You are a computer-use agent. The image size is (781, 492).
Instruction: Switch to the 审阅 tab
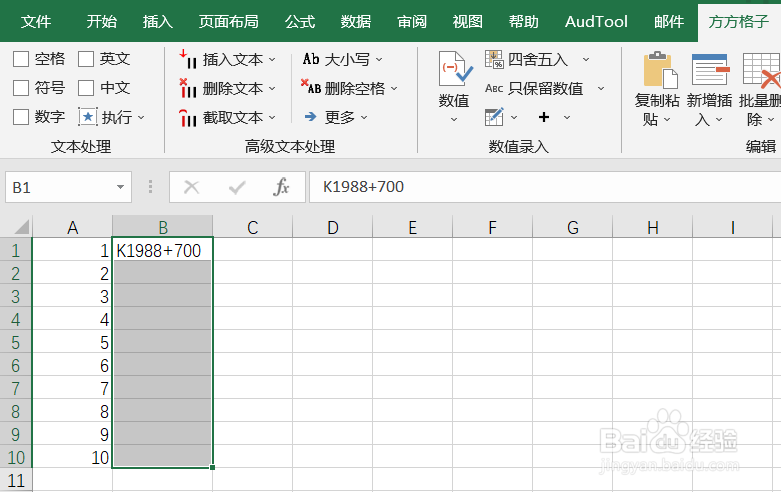pos(412,21)
